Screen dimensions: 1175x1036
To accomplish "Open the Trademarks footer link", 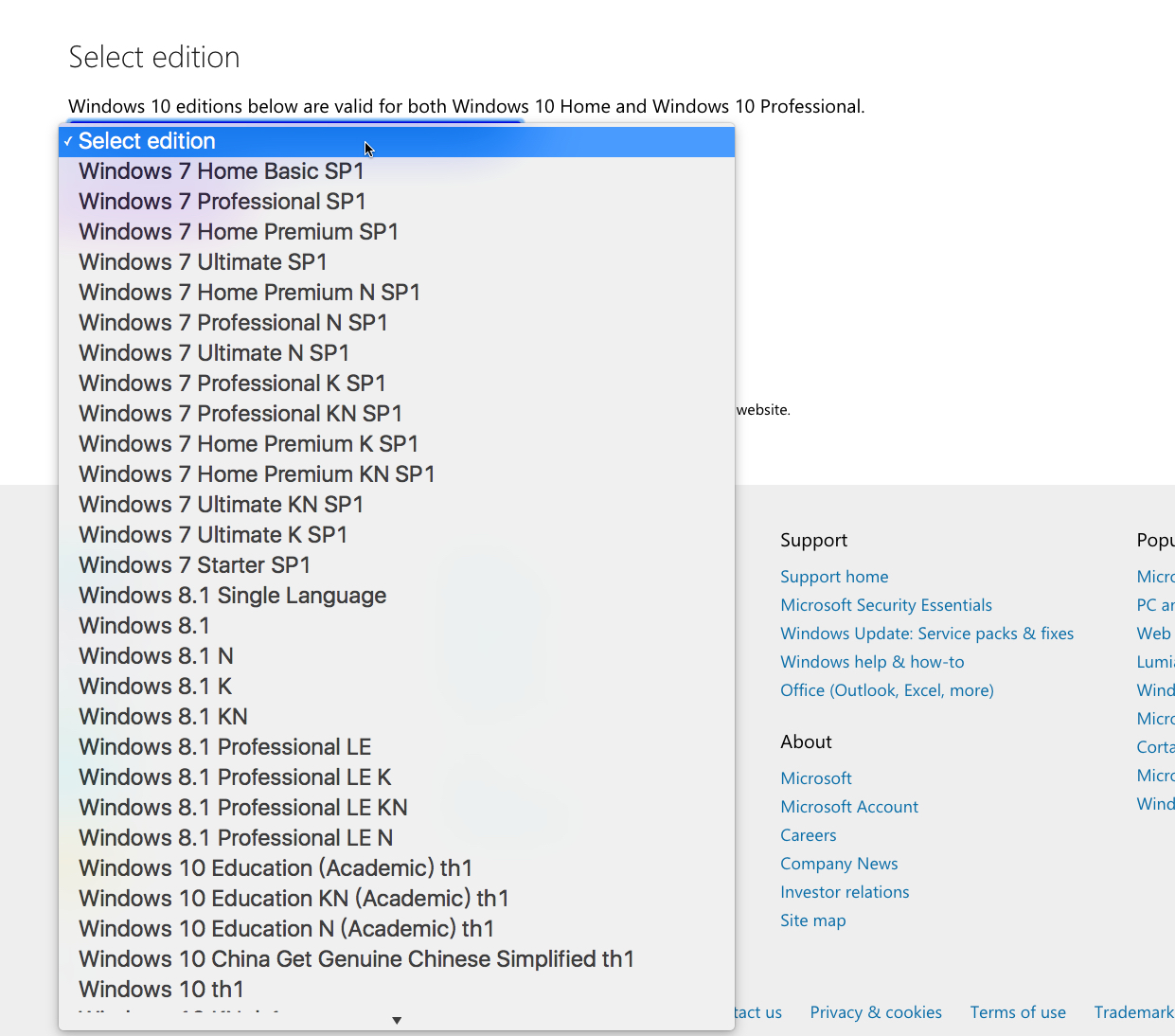I will 1134,1012.
